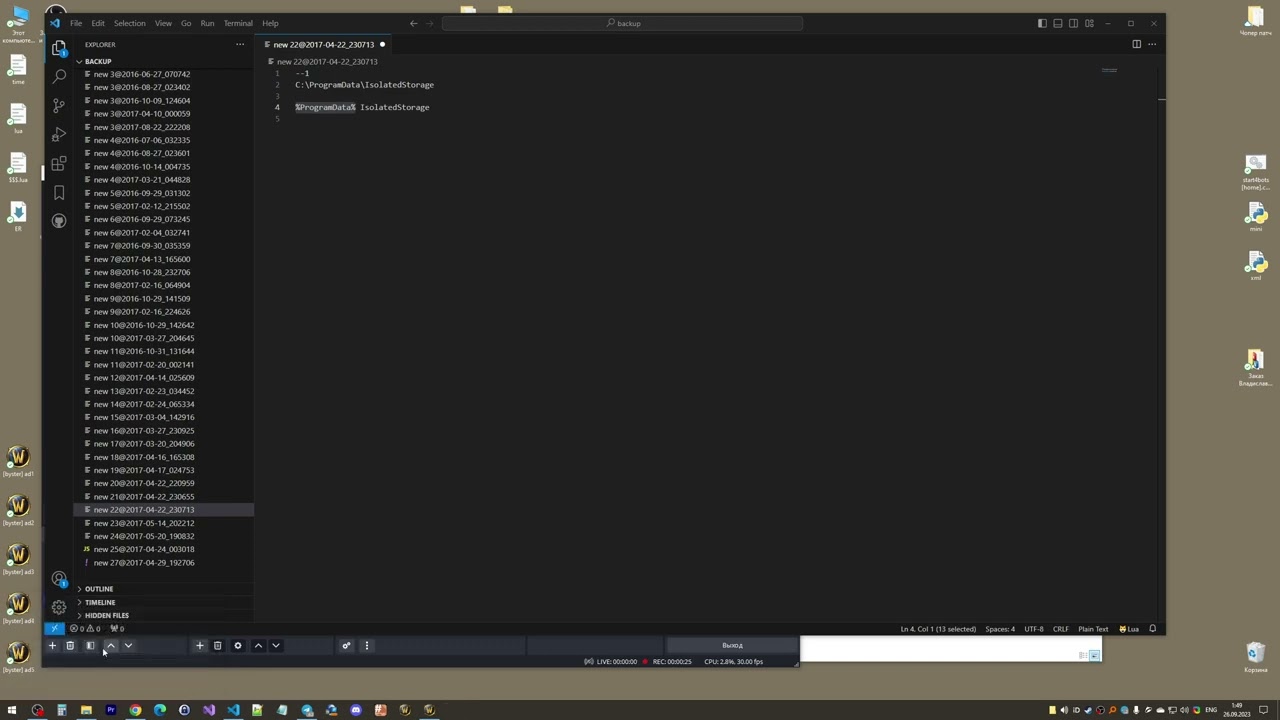
Task: Click the editor breadcrumb new 22@2017-04-22_230713
Action: [x=327, y=61]
